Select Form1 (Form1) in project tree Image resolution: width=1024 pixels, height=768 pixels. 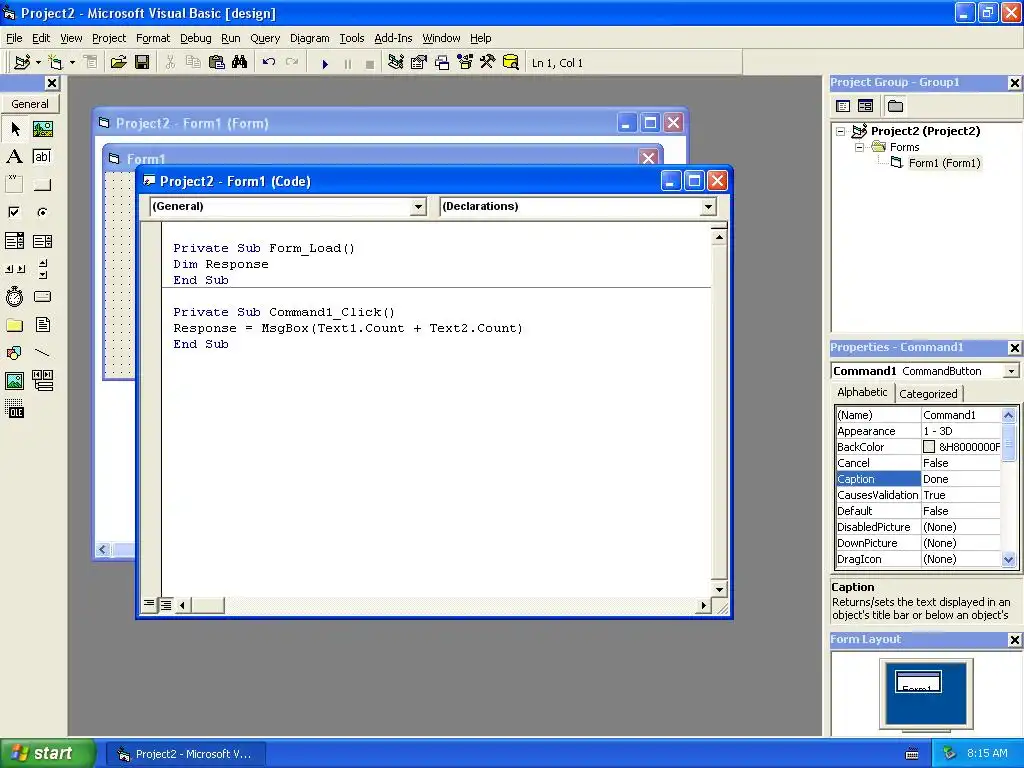pos(944,163)
